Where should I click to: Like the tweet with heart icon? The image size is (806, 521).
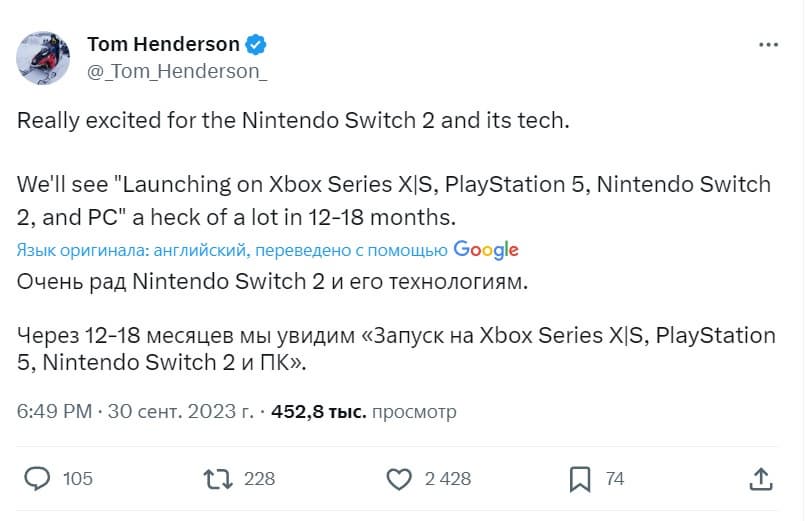point(399,479)
